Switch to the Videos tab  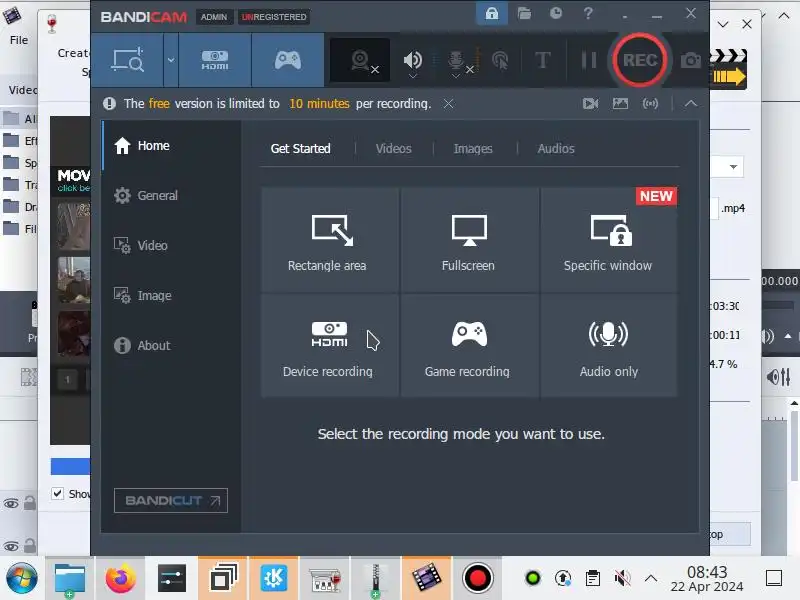pos(393,148)
